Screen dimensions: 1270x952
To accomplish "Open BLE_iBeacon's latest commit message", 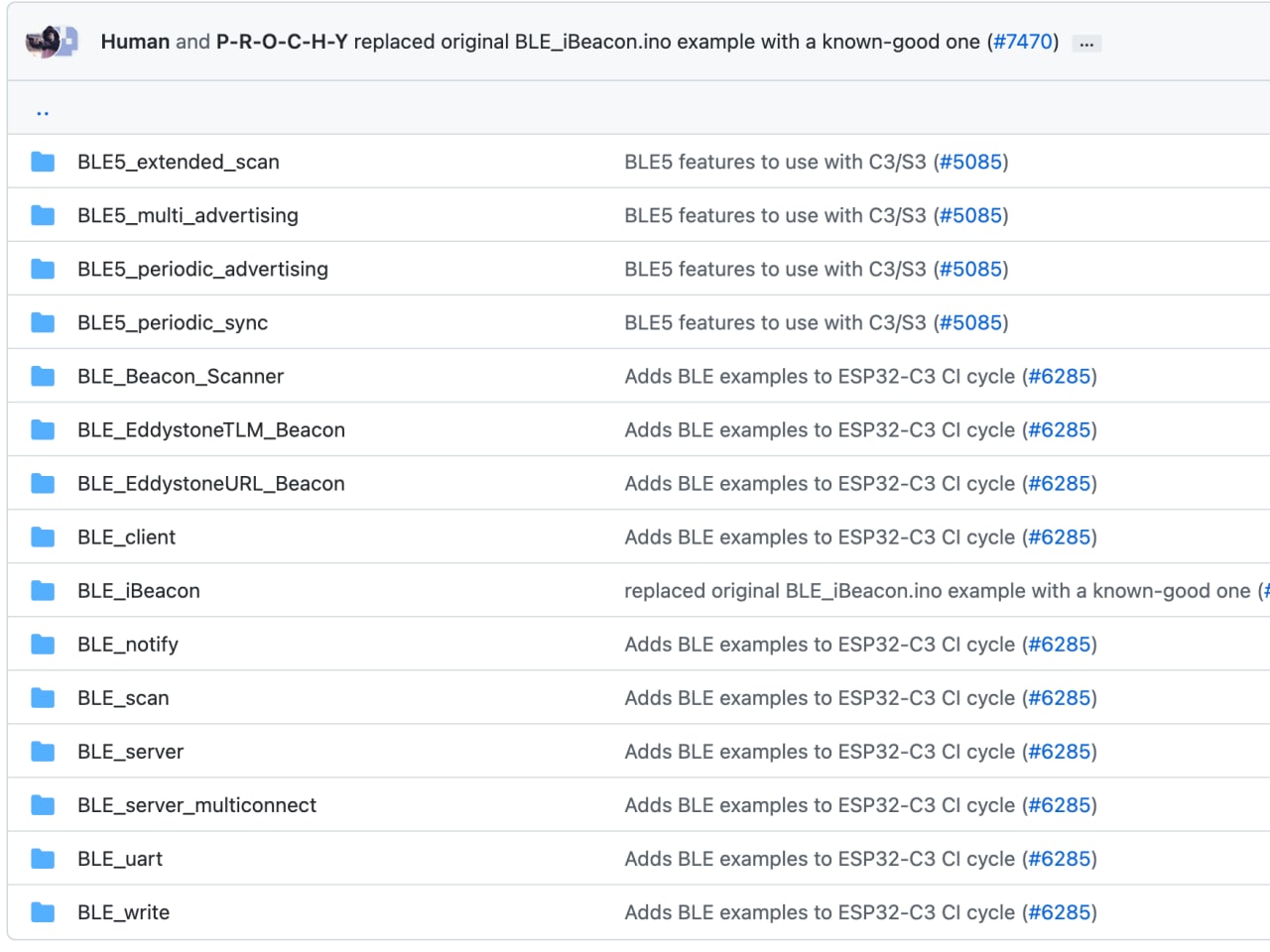I will pyautogui.click(x=937, y=591).
